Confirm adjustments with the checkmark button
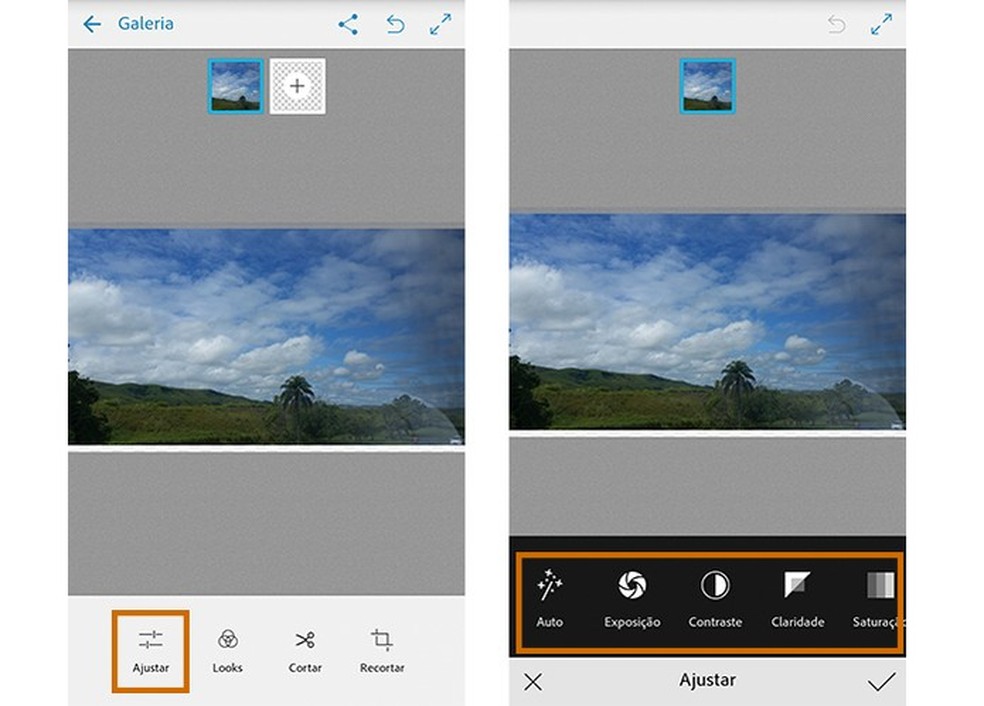984x706 pixels. [x=882, y=682]
